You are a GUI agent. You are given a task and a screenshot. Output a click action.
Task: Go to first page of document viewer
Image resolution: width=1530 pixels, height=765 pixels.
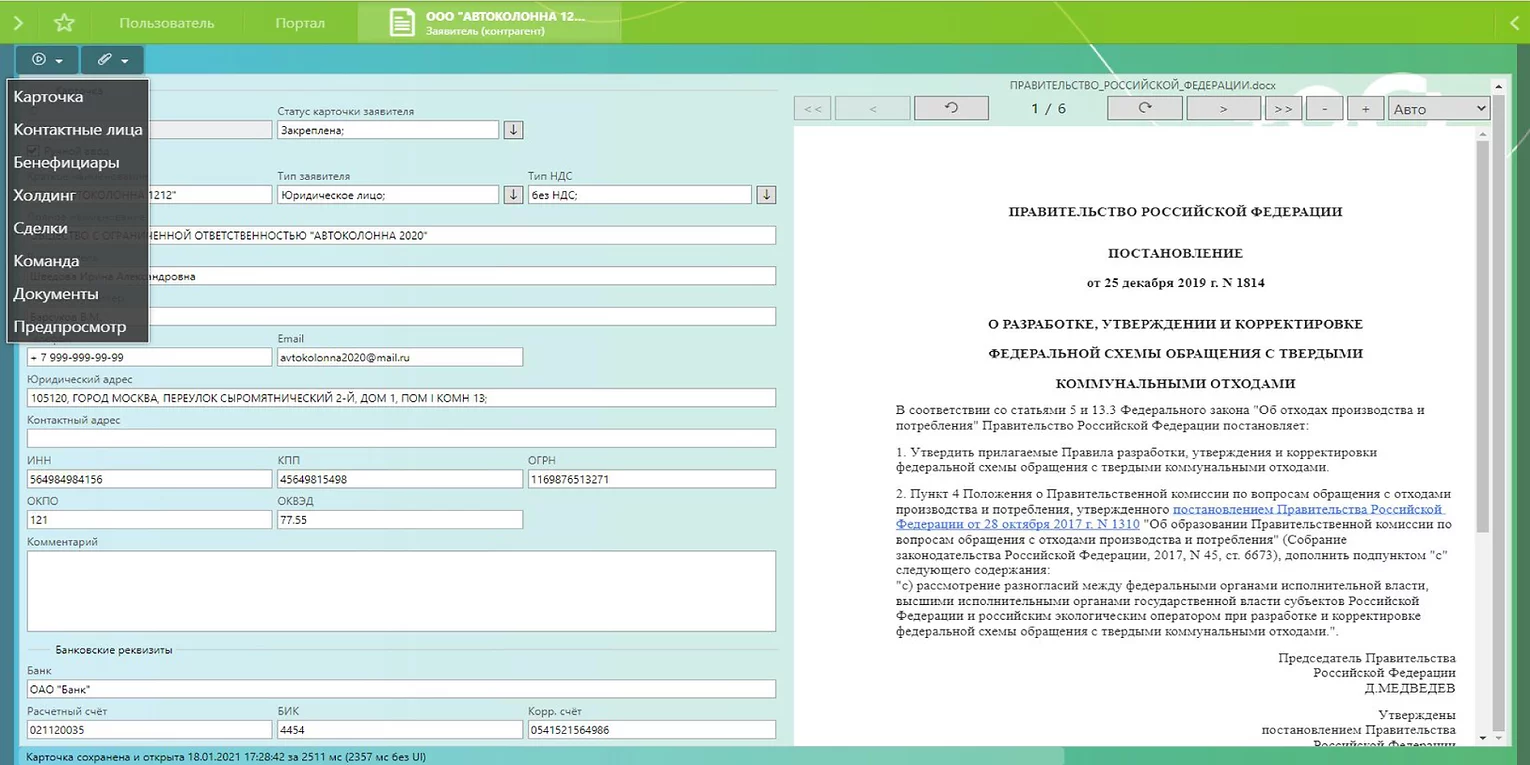click(812, 108)
